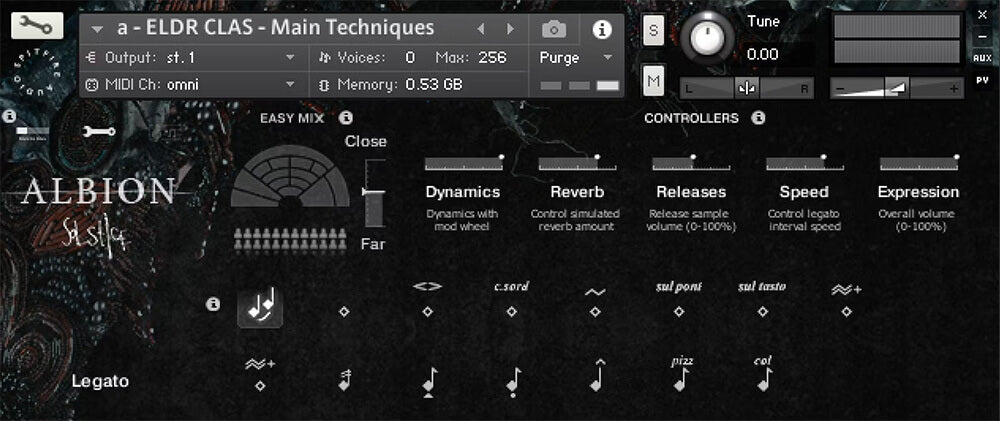Select the Legato articulation icon

point(260,306)
